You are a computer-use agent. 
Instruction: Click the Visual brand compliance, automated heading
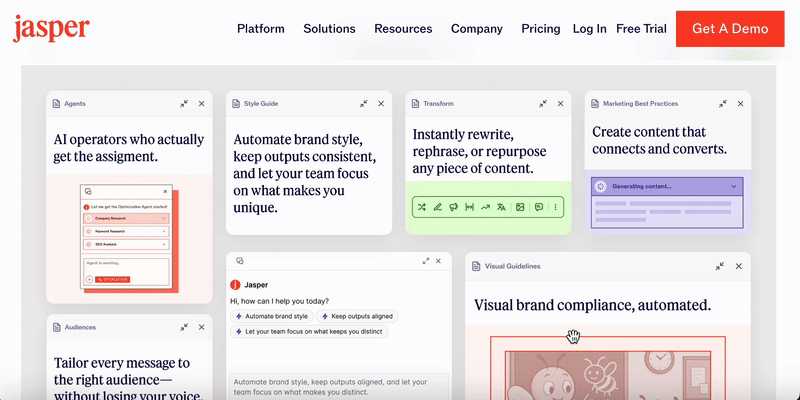click(x=592, y=305)
